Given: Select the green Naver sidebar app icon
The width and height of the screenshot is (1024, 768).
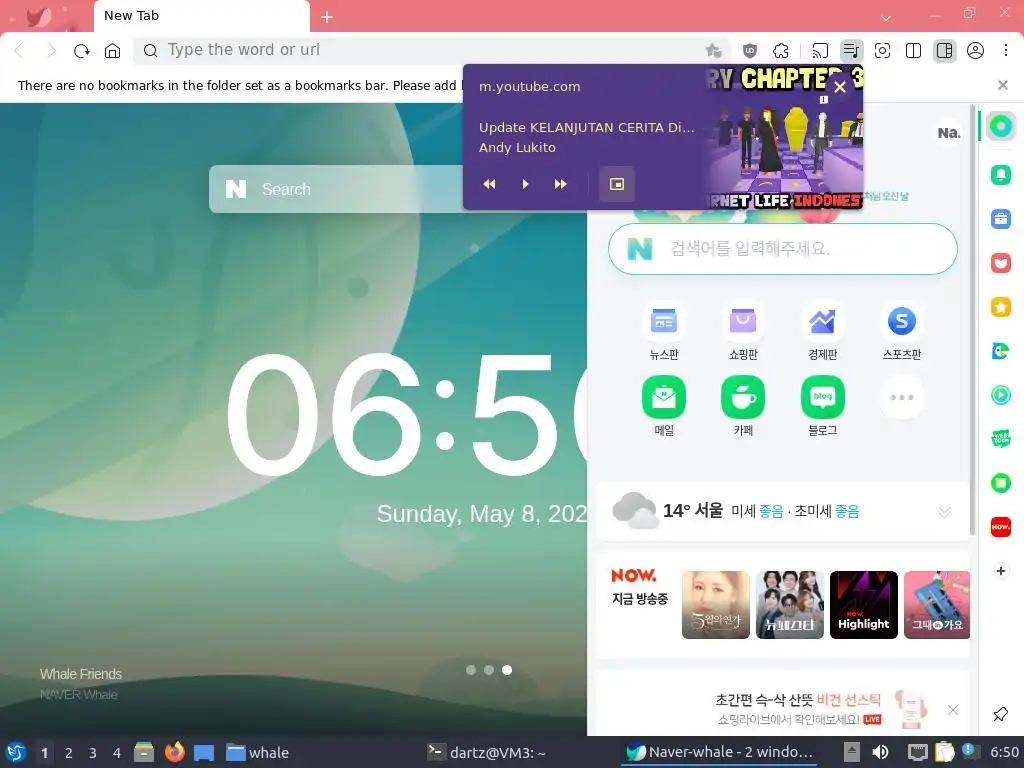Looking at the screenshot, I should (x=1000, y=126).
